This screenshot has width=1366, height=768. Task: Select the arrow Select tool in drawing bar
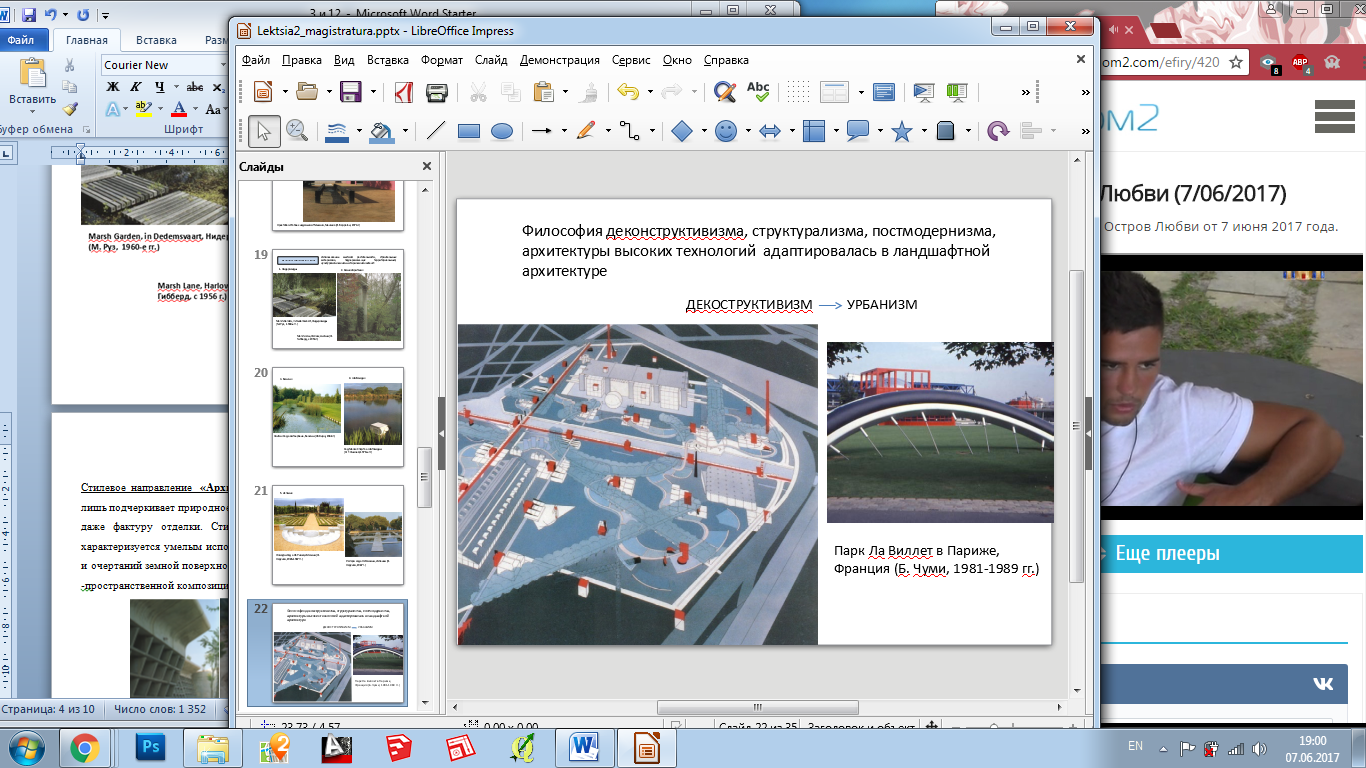click(x=264, y=131)
